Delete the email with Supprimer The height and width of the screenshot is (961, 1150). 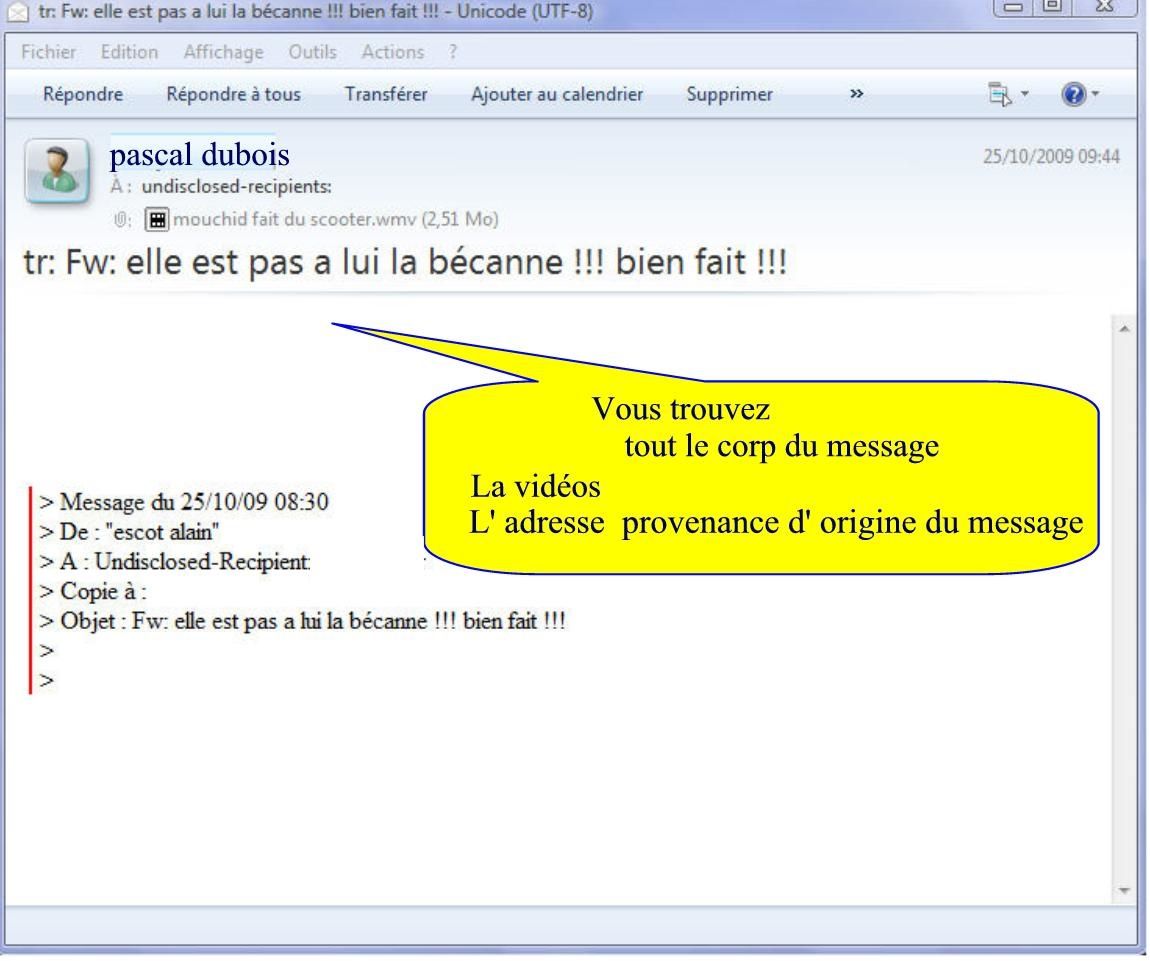coord(730,95)
